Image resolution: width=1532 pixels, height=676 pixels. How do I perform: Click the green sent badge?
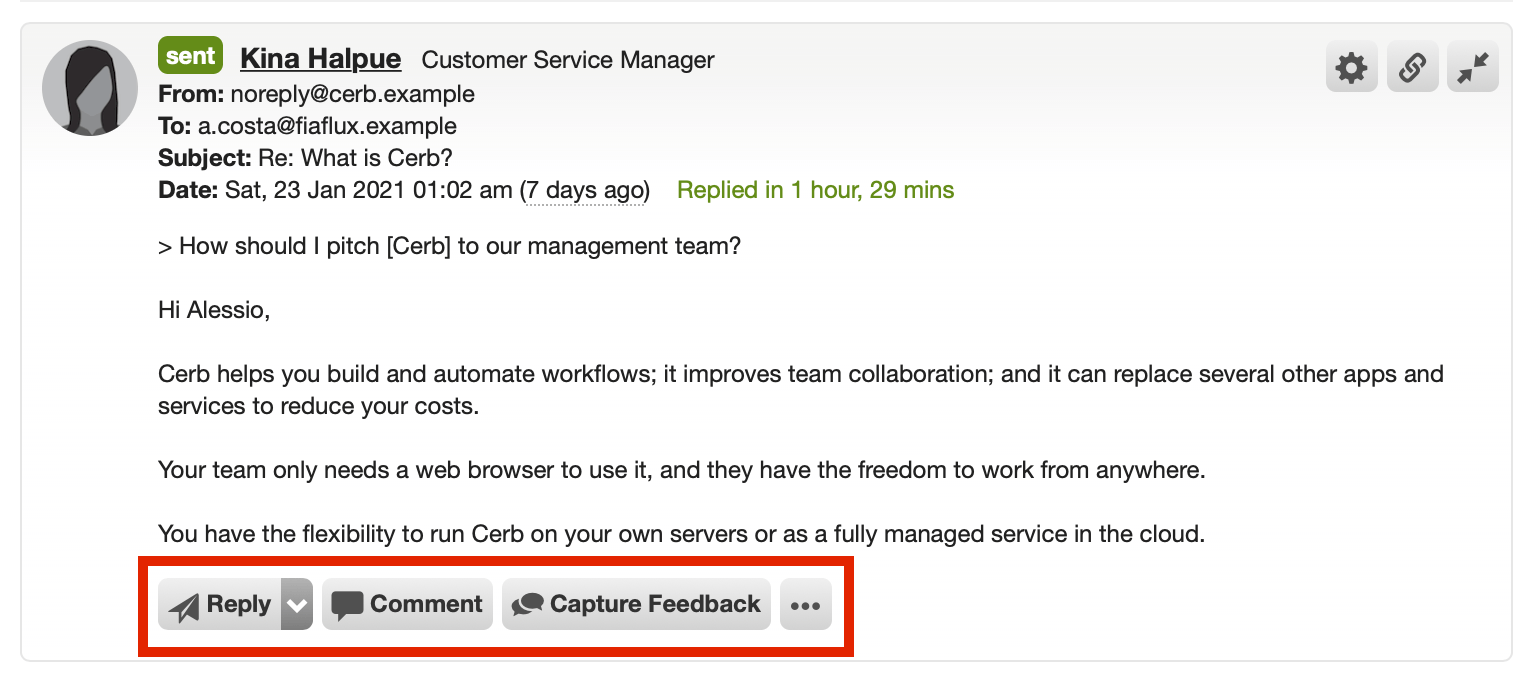pos(190,56)
